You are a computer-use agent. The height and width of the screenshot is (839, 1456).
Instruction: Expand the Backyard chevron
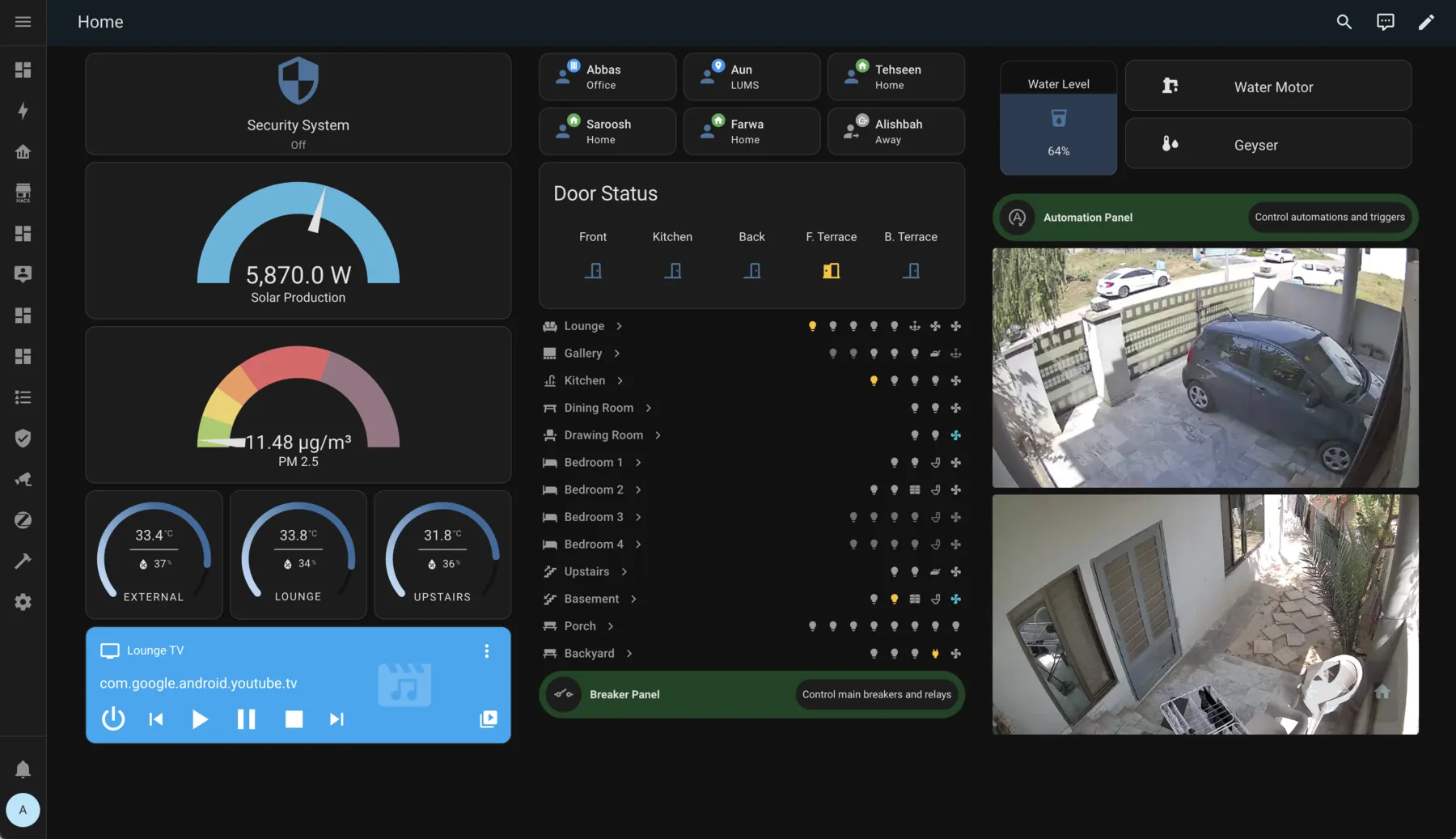[629, 653]
